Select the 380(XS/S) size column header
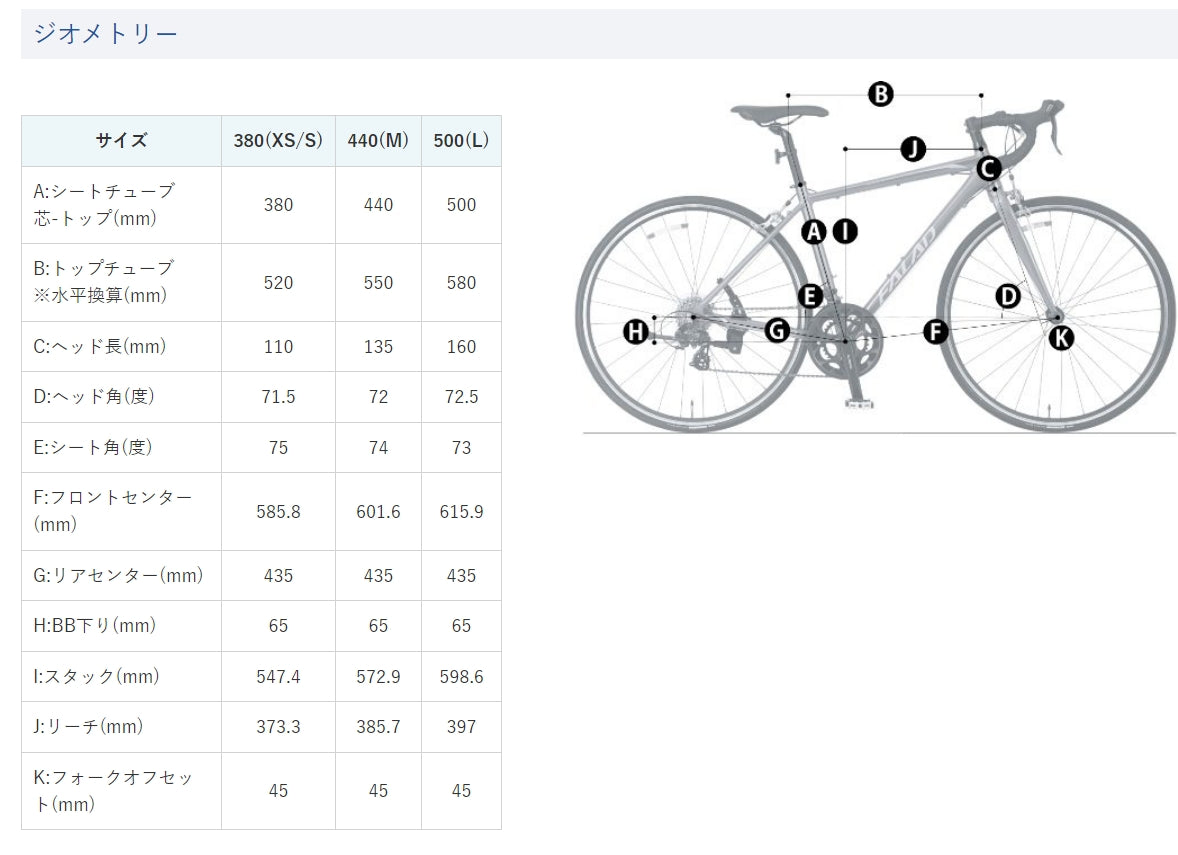1178x855 pixels. click(278, 140)
